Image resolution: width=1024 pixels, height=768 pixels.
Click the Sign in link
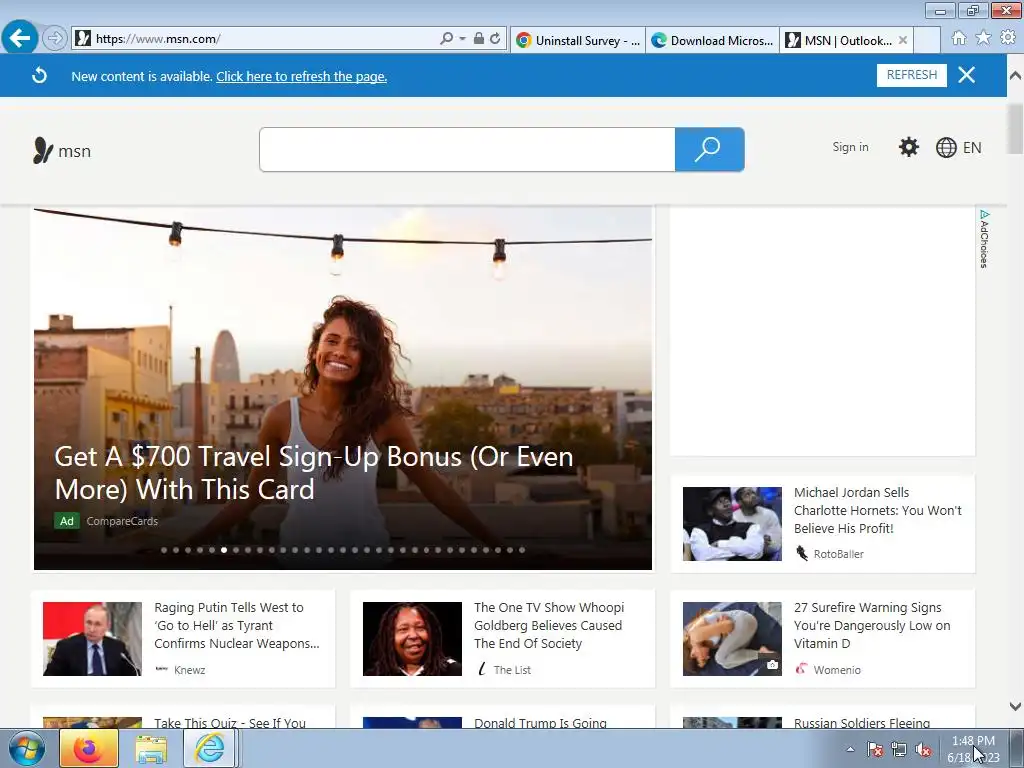click(850, 147)
